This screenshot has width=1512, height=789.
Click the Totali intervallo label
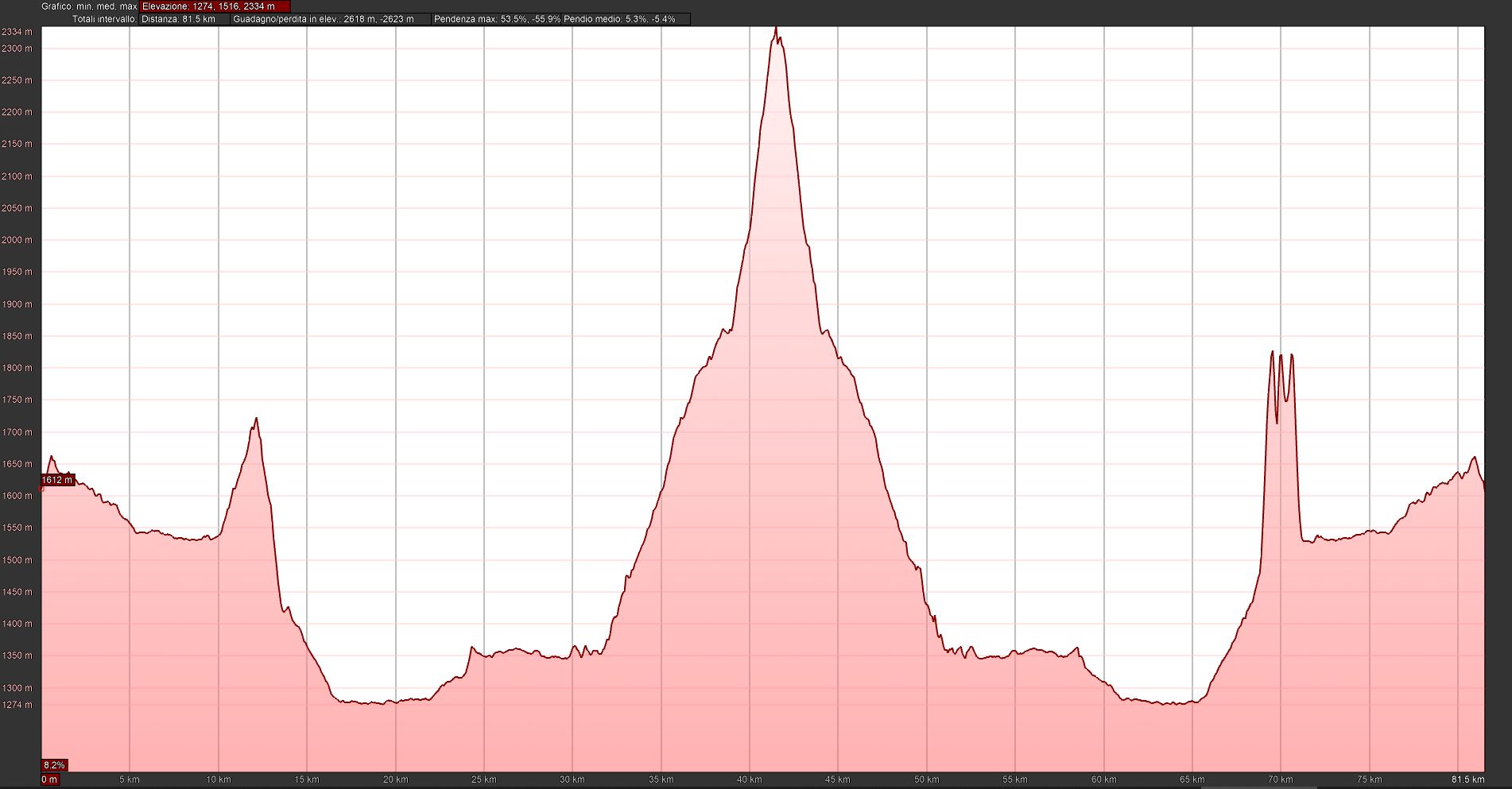point(104,19)
